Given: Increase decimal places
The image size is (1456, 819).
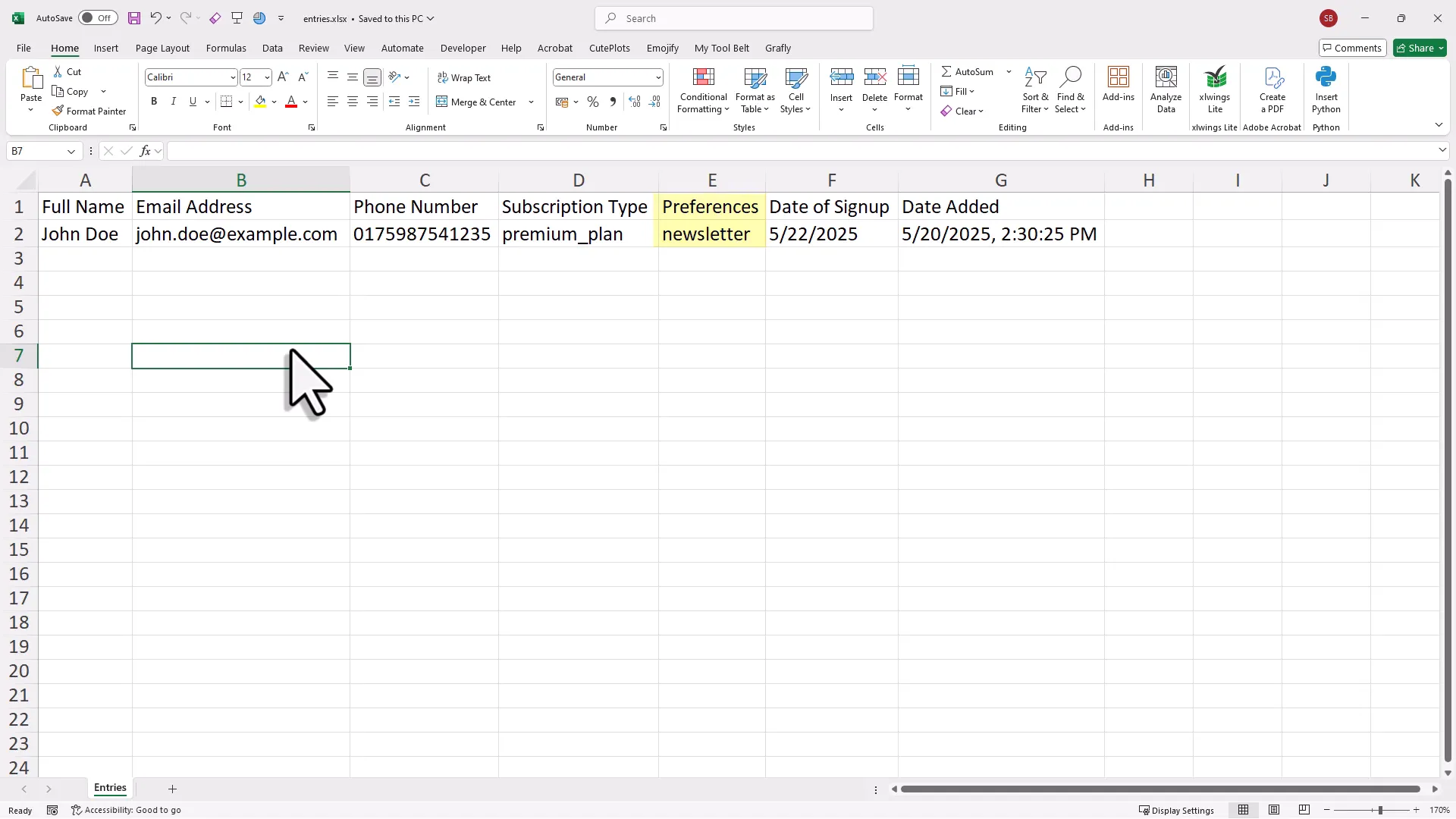Looking at the screenshot, I should 635,102.
